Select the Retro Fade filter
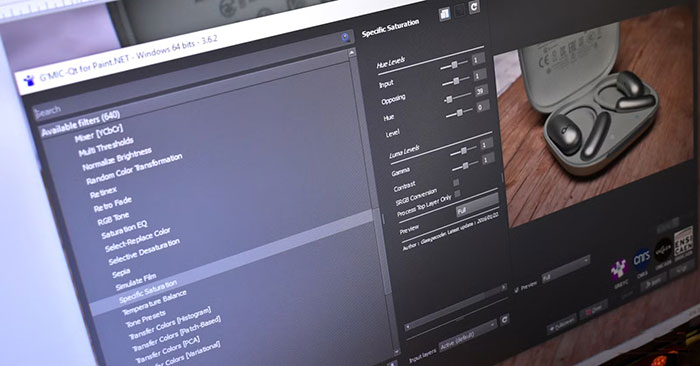 pos(112,204)
